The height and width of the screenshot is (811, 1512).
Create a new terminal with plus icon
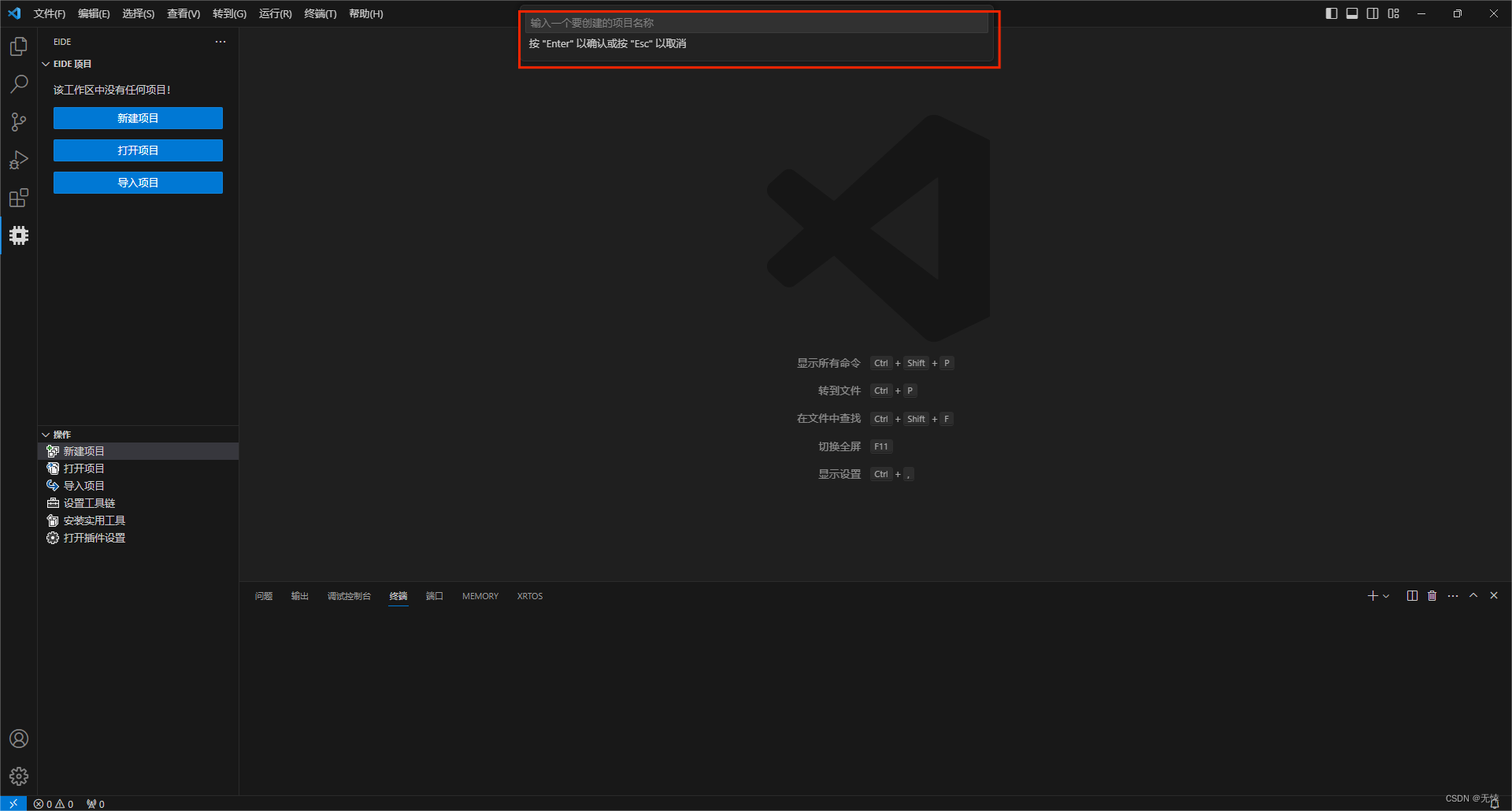point(1373,596)
